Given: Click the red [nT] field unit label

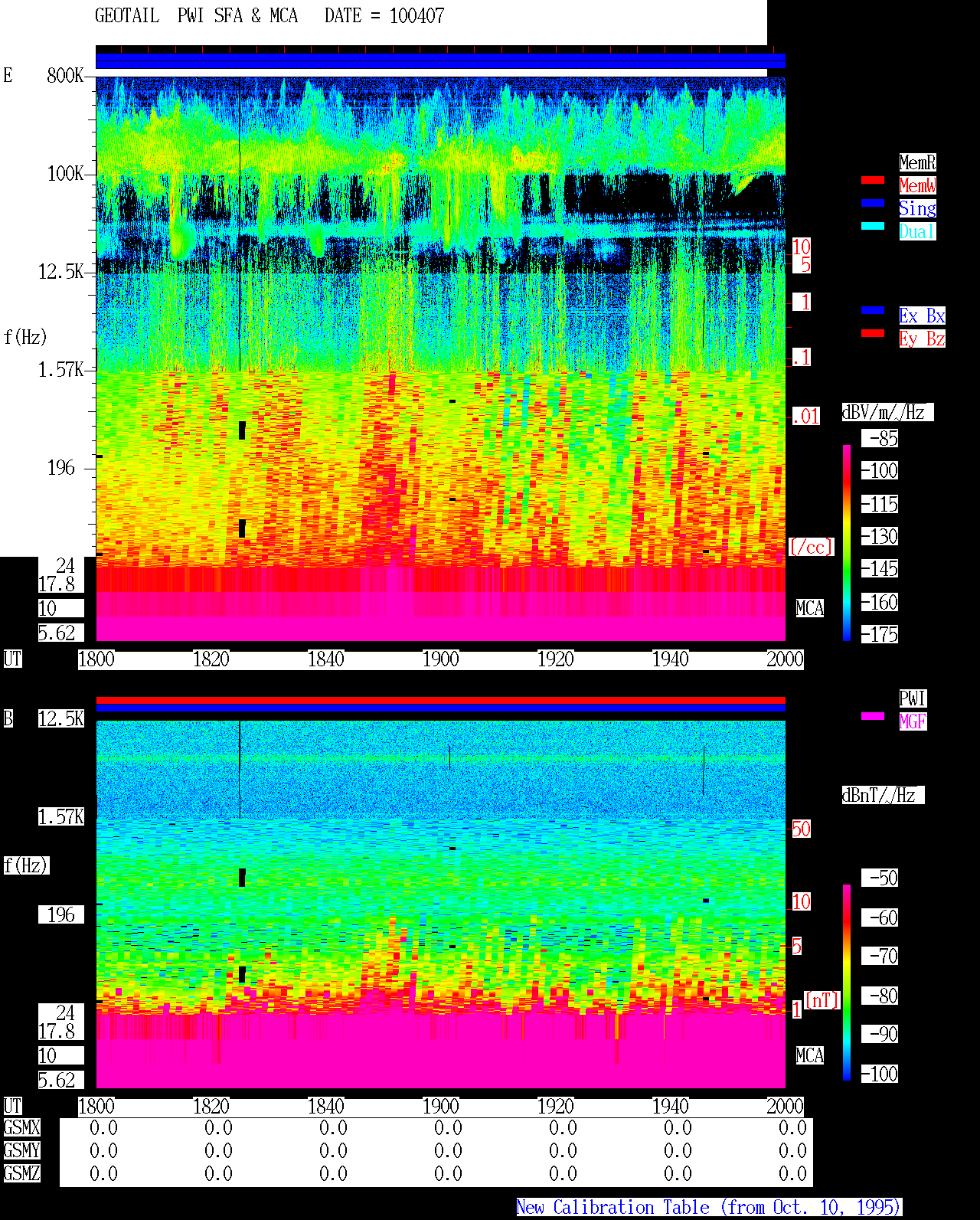Looking at the screenshot, I should [822, 1000].
